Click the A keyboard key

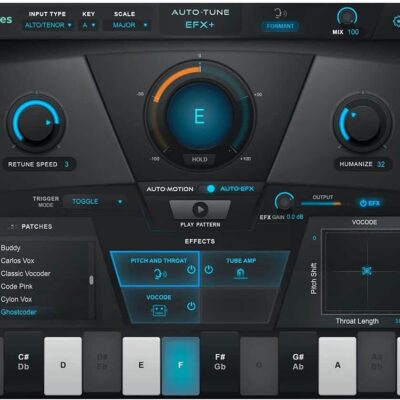(x=337, y=366)
